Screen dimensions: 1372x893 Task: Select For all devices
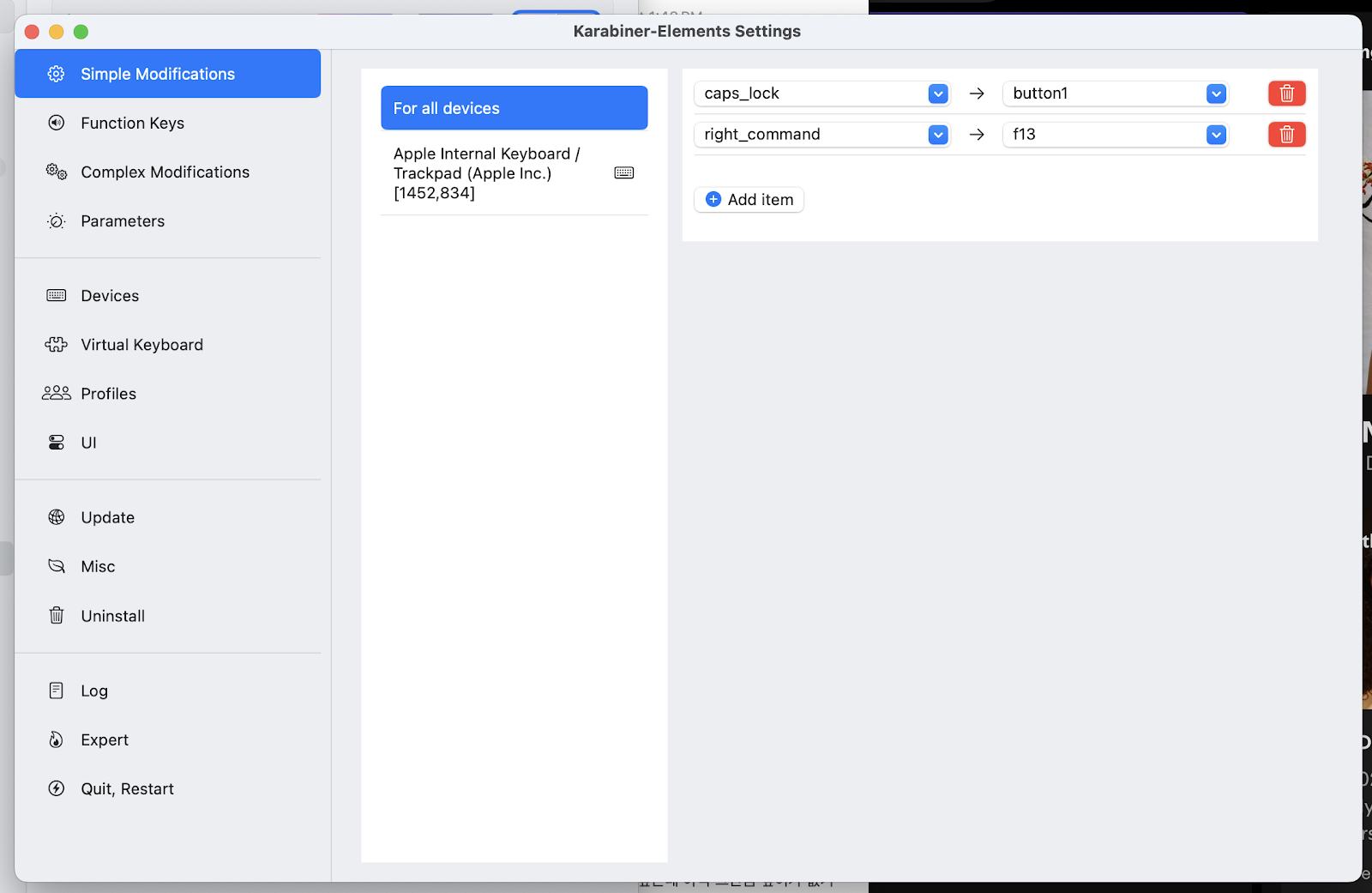click(x=514, y=108)
